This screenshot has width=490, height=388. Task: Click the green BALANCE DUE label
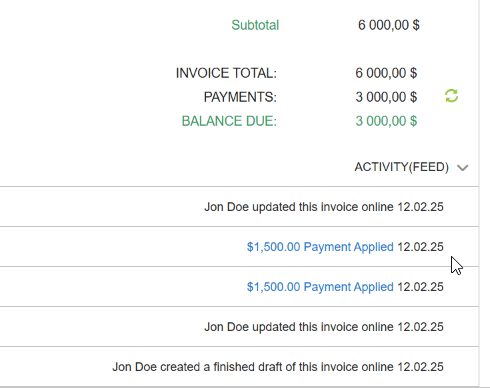point(229,121)
